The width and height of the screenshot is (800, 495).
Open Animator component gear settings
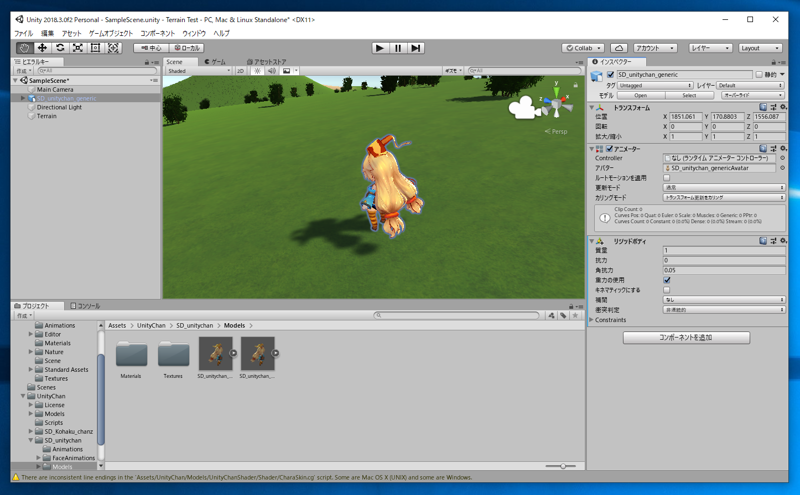(x=783, y=148)
